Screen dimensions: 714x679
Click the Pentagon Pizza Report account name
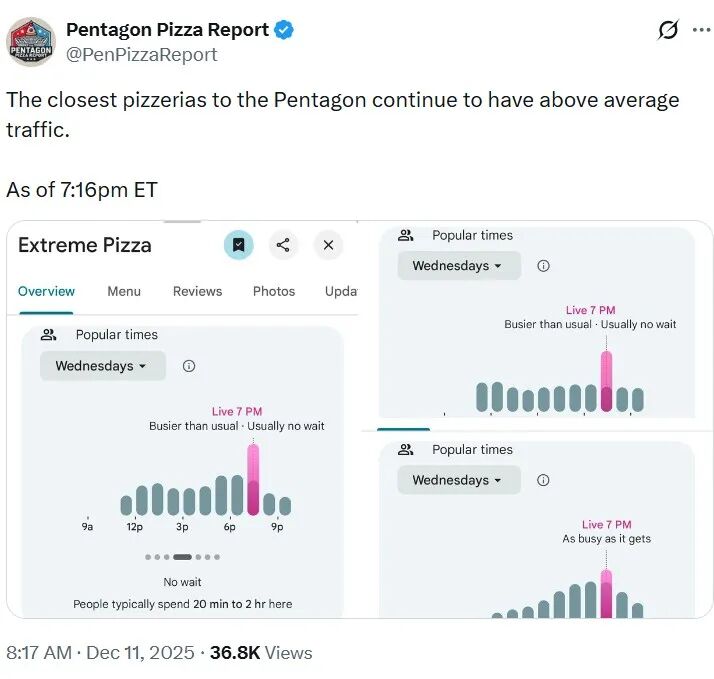pyautogui.click(x=167, y=30)
